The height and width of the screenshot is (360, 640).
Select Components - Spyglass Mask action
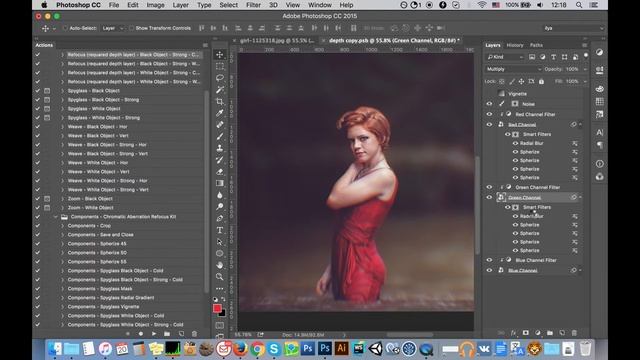point(100,289)
